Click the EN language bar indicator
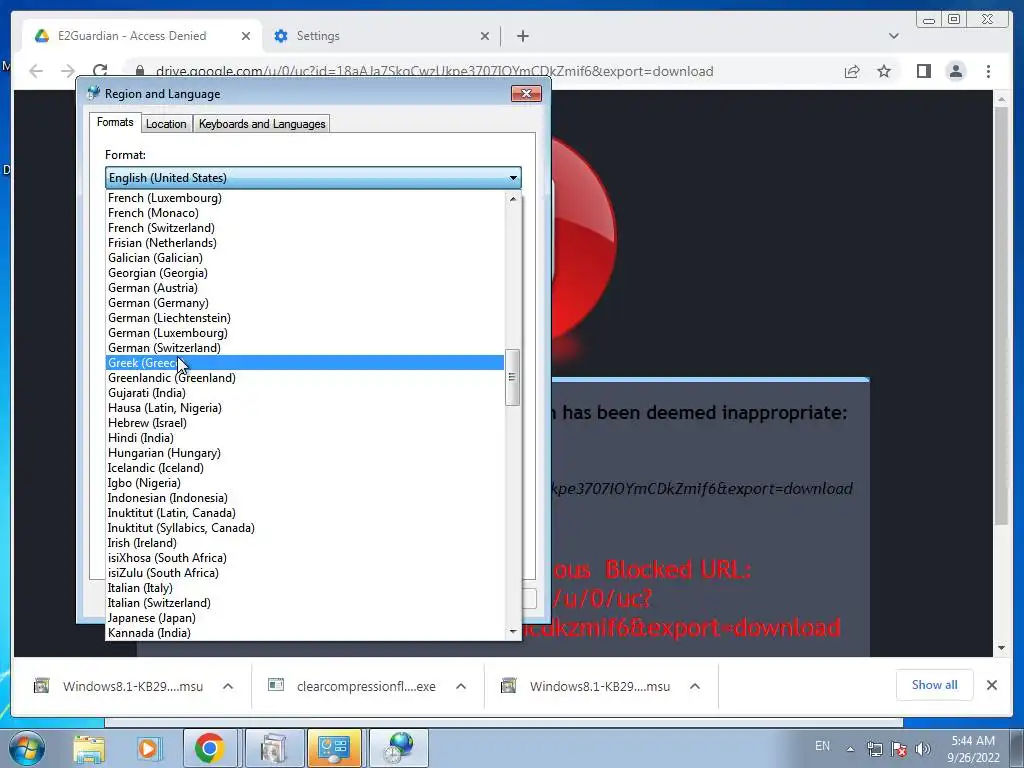Image resolution: width=1024 pixels, height=768 pixels. [x=822, y=746]
